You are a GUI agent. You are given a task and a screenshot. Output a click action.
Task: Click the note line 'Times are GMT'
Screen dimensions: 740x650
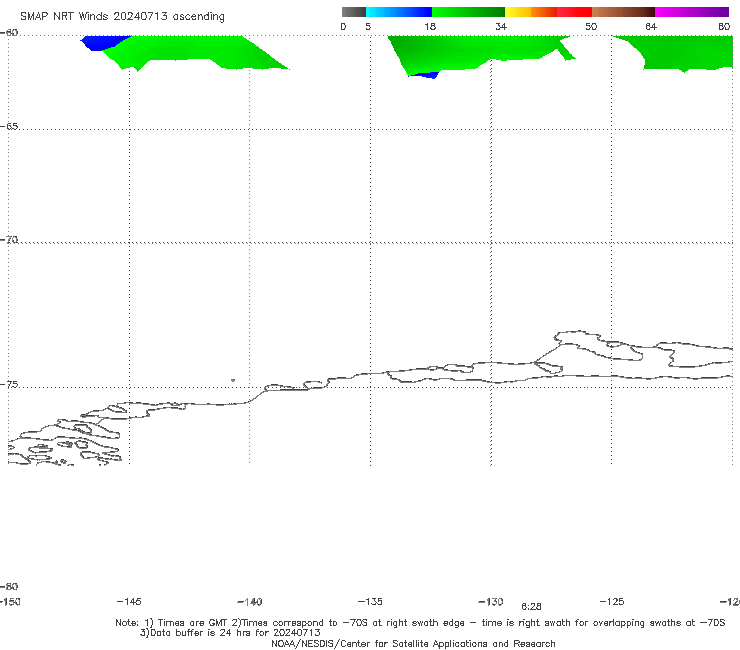(x=193, y=623)
